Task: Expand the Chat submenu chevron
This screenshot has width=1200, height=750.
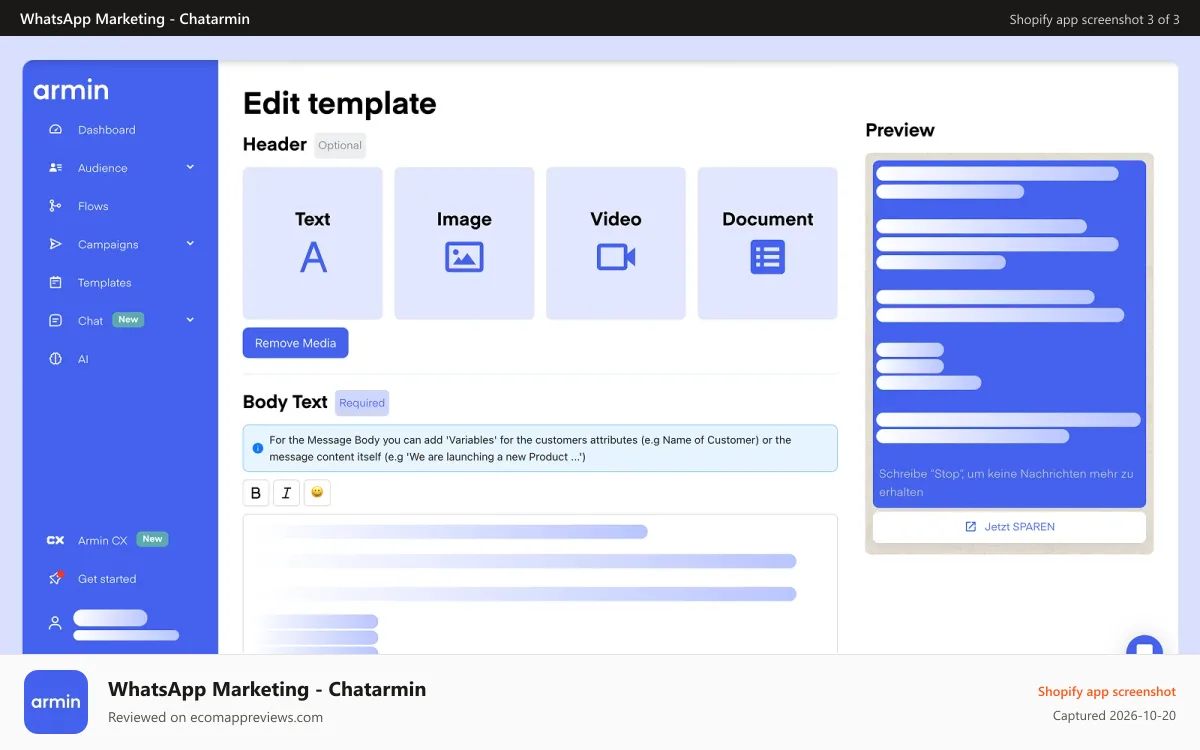Action: (190, 320)
